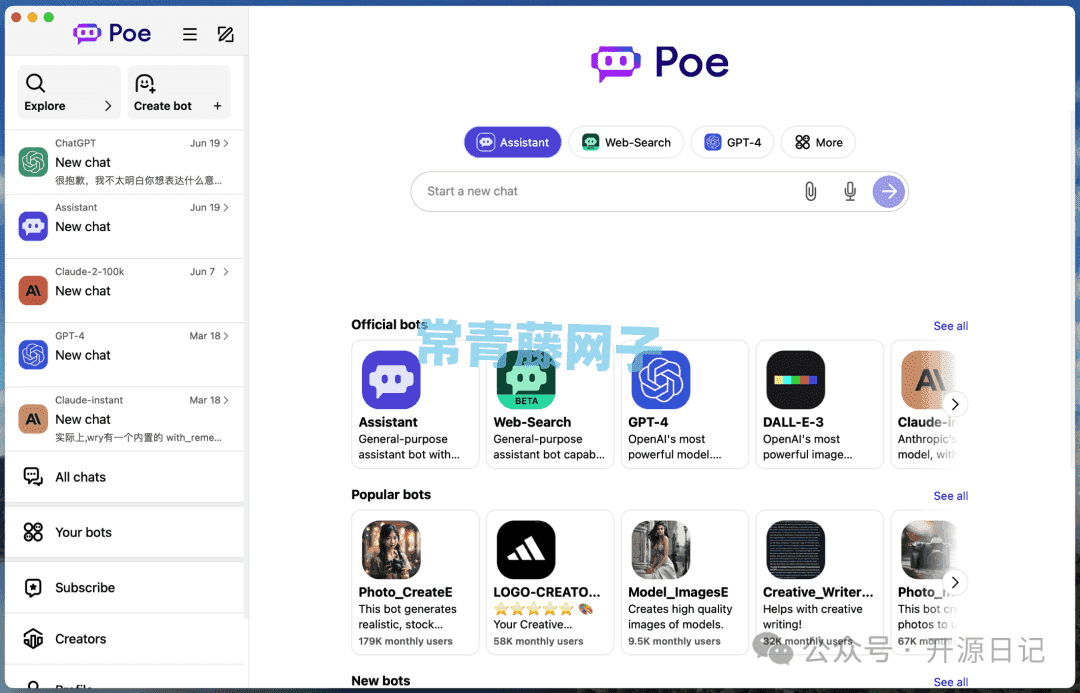Expand the Assistant chat row chevron dated Jun 19
The width and height of the screenshot is (1080, 693).
coord(226,207)
